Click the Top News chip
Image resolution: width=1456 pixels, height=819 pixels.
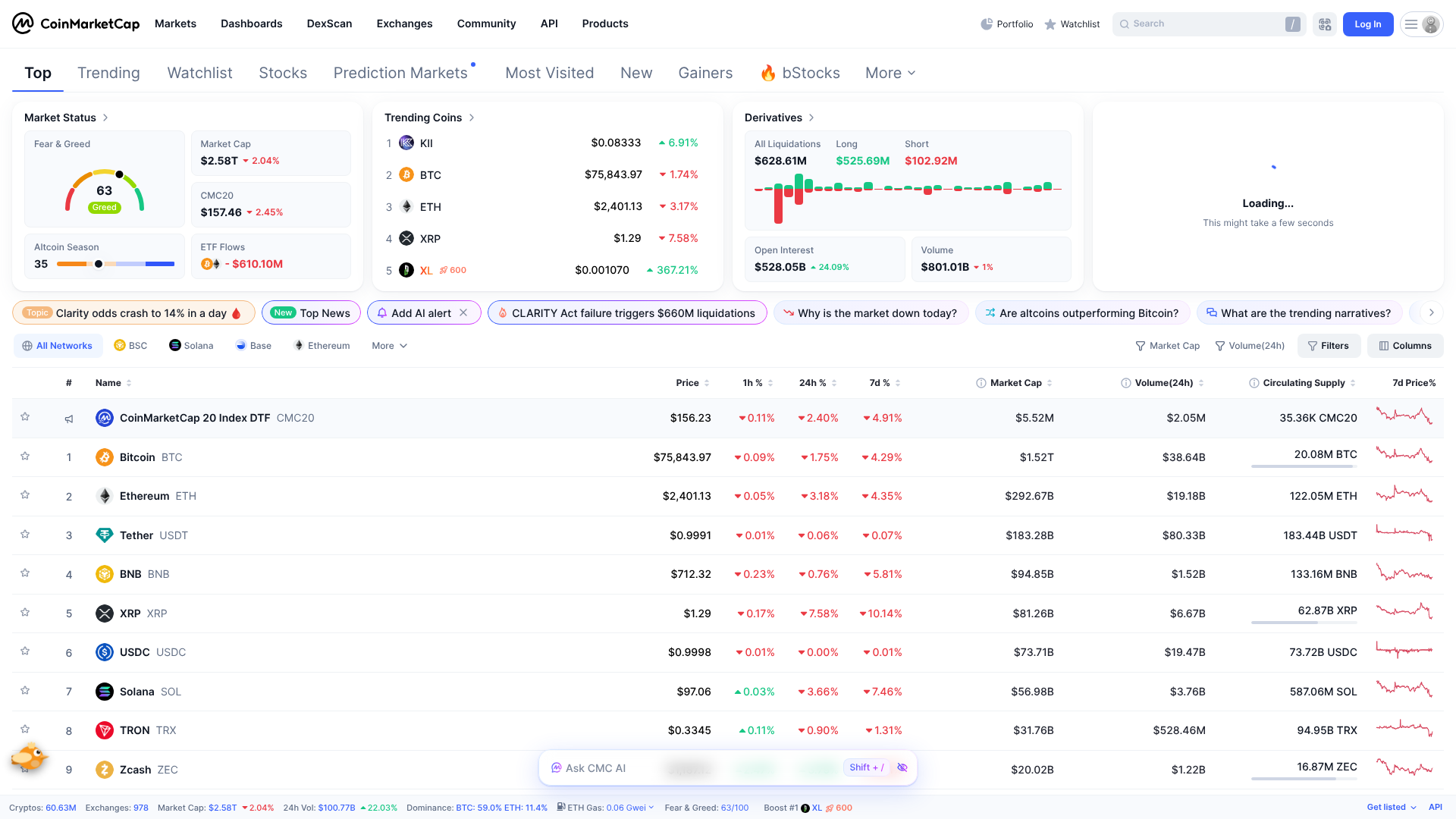(311, 312)
